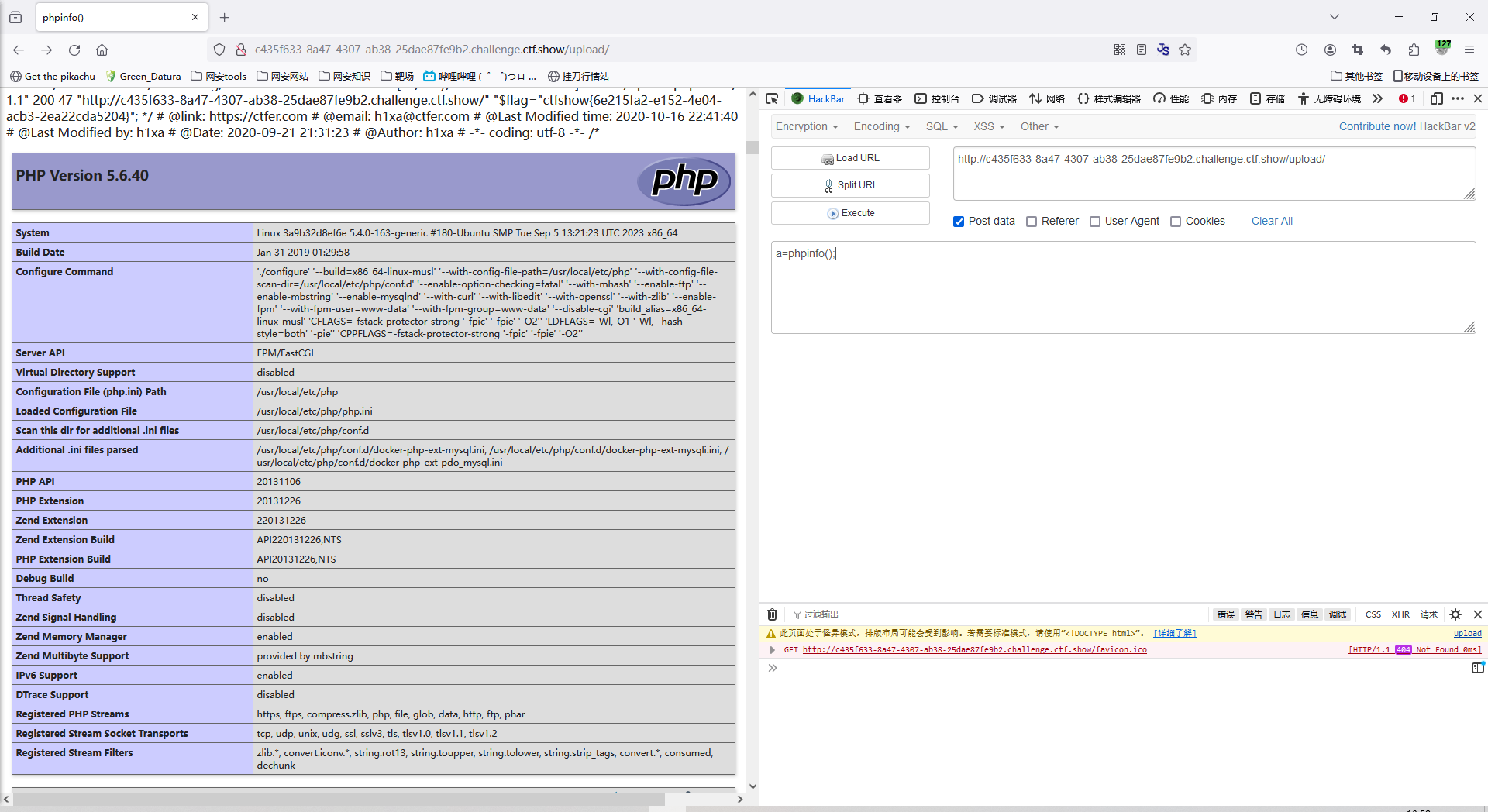Screen dimensions: 1488x812
Task: Go forward with the forward arrow
Action: [46, 50]
